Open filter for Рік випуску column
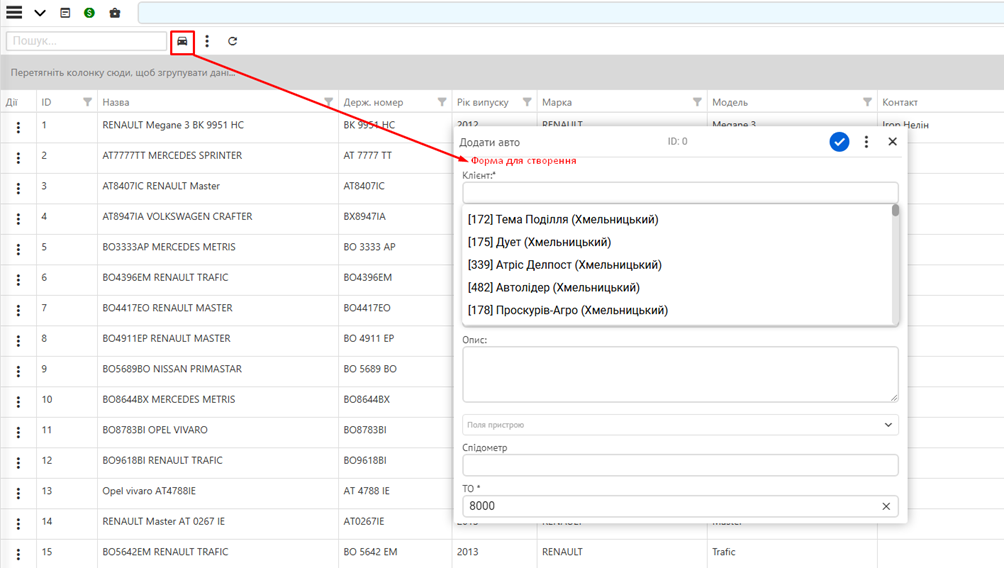 (527, 102)
